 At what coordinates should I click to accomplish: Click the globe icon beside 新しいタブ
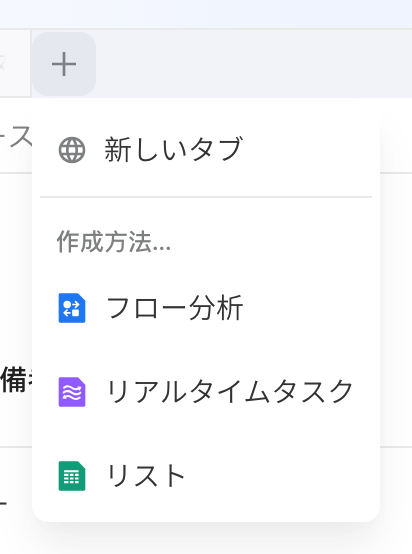72,150
